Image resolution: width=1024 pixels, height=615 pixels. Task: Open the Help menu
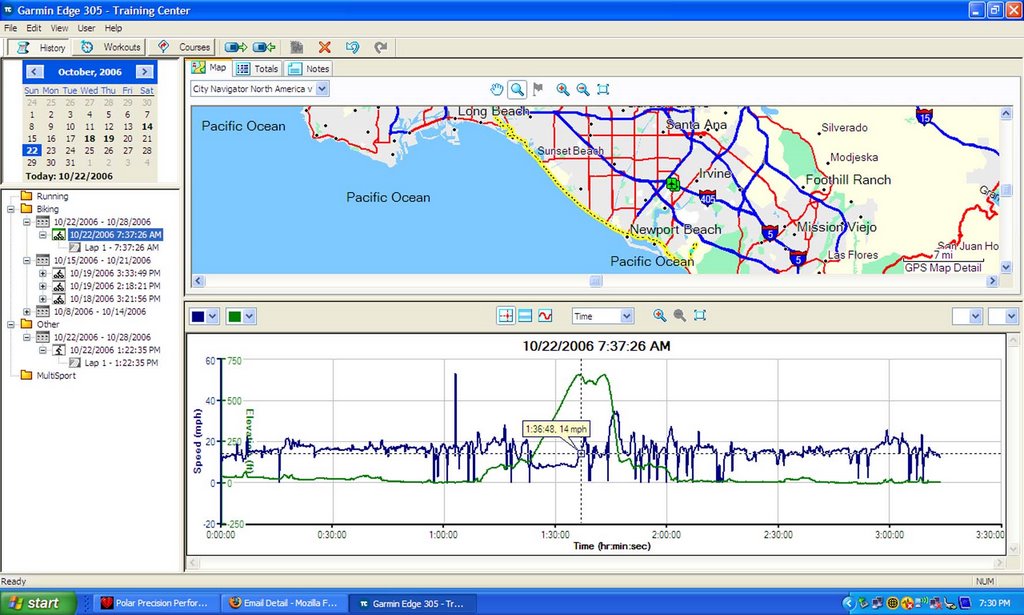(x=113, y=28)
